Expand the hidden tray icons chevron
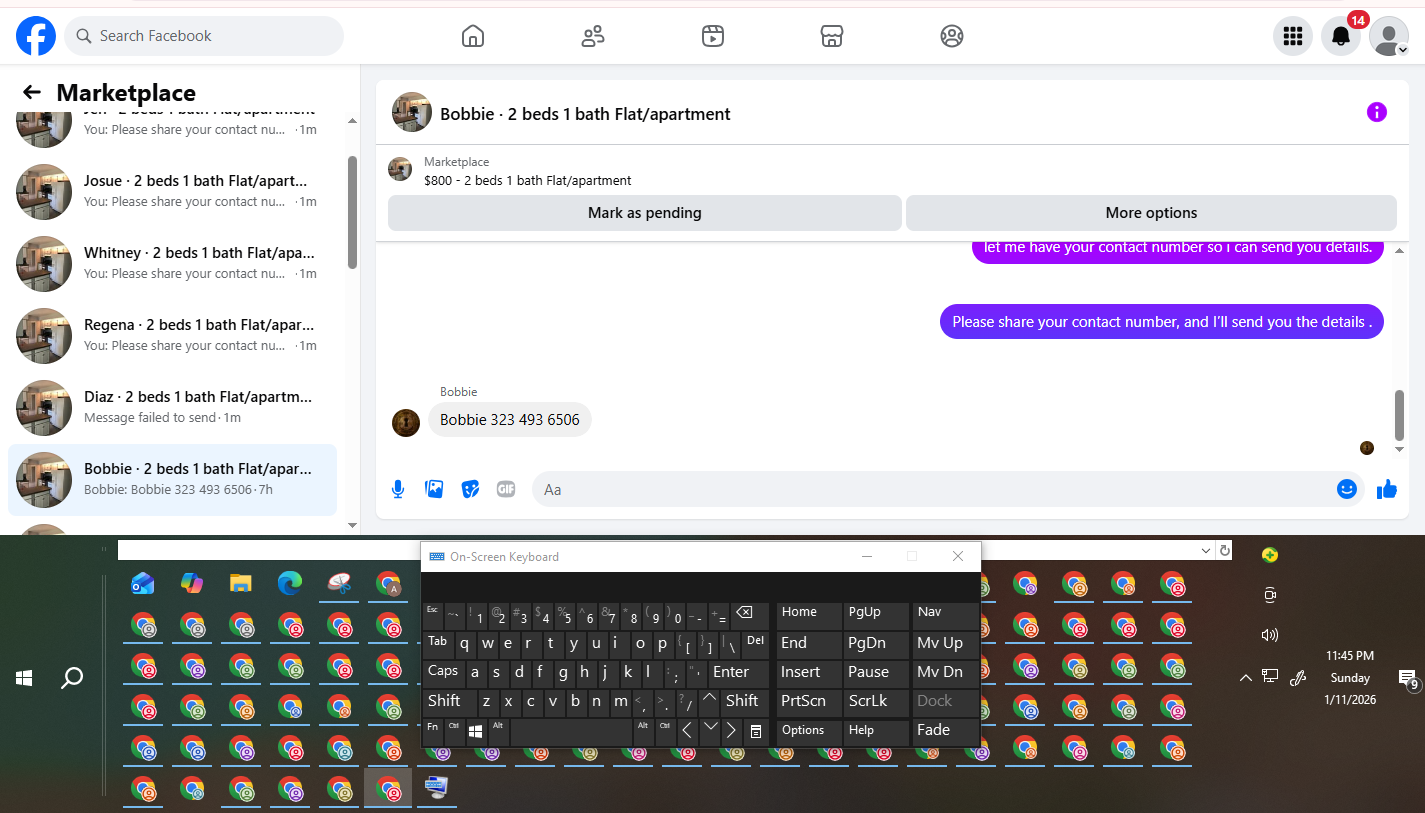Screen dimensions: 1425x813 coord(1245,678)
